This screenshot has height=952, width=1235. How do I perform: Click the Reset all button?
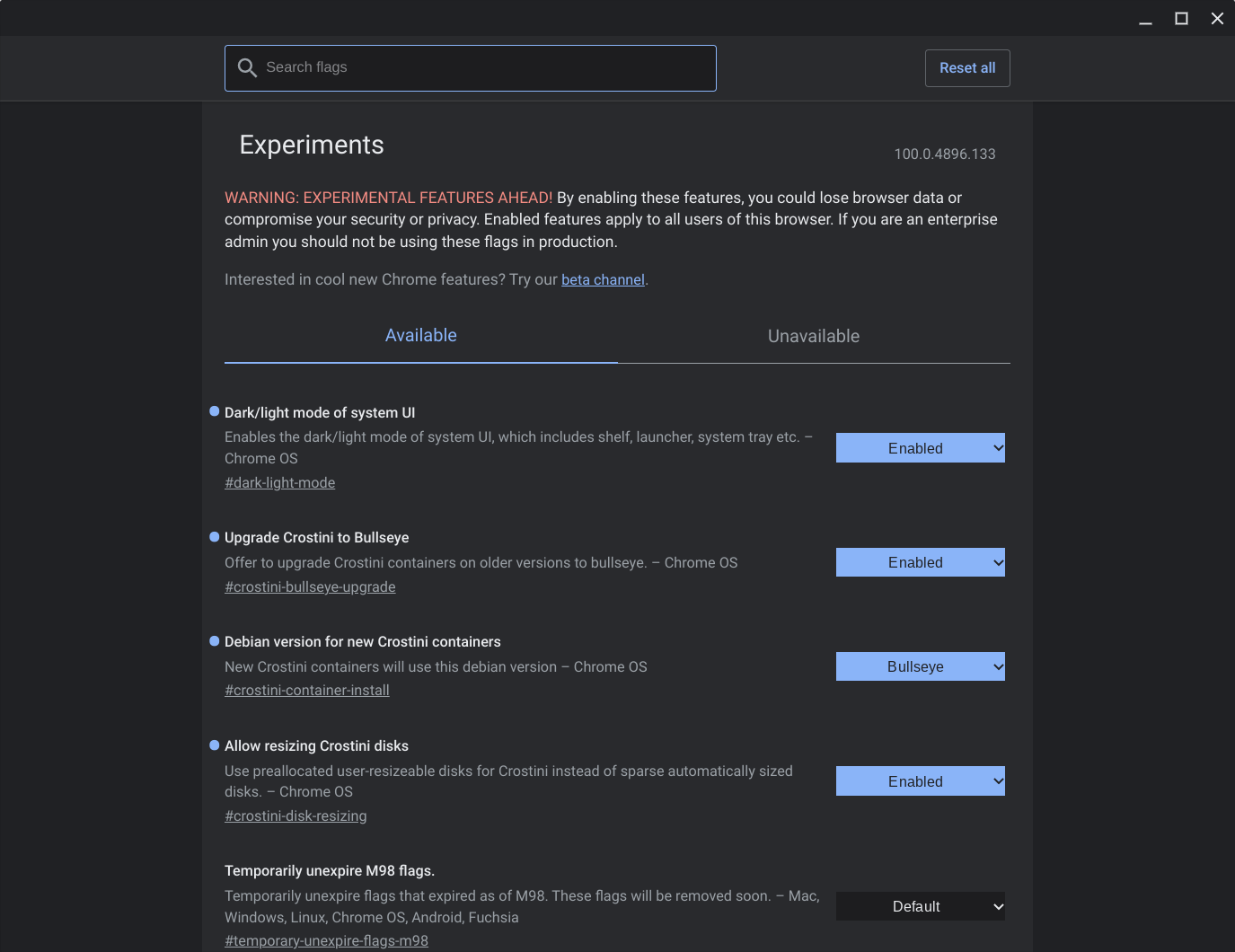click(967, 68)
